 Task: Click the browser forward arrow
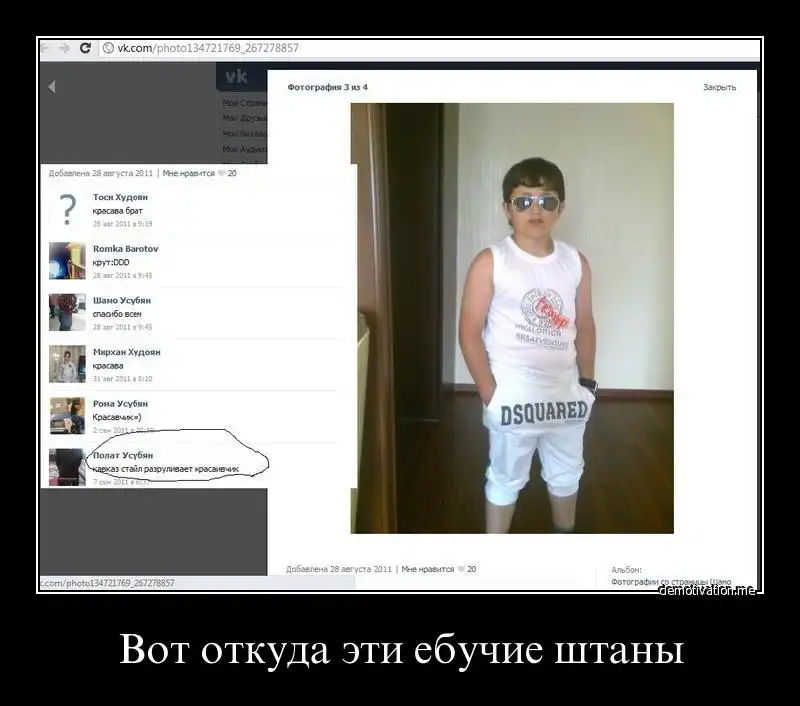coord(65,48)
